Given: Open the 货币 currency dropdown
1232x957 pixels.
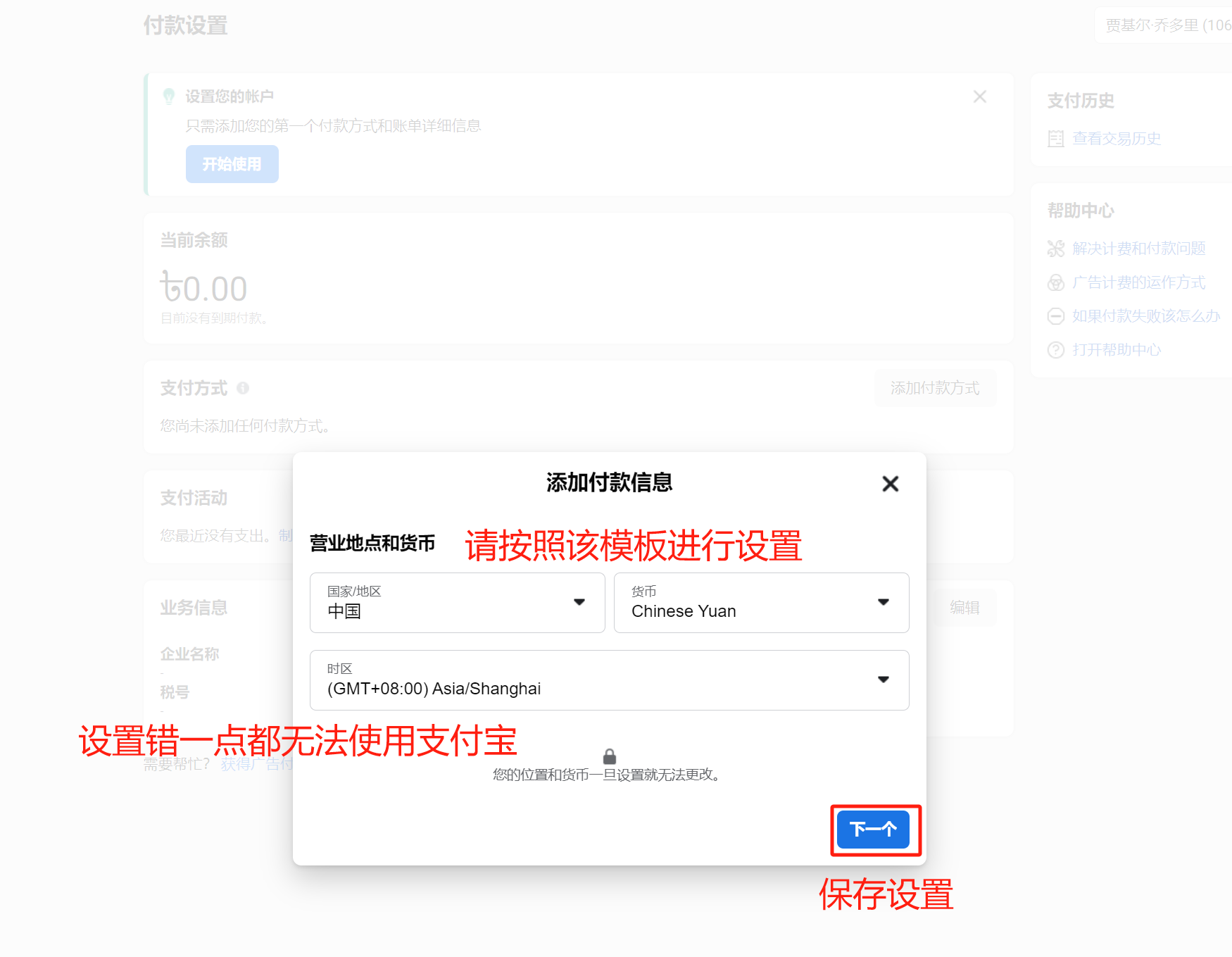Looking at the screenshot, I should pos(760,603).
